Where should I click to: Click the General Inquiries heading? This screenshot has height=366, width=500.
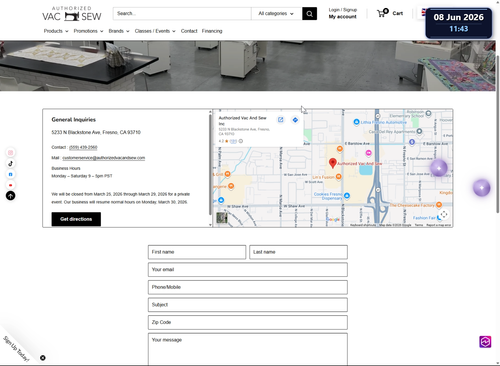(x=74, y=120)
